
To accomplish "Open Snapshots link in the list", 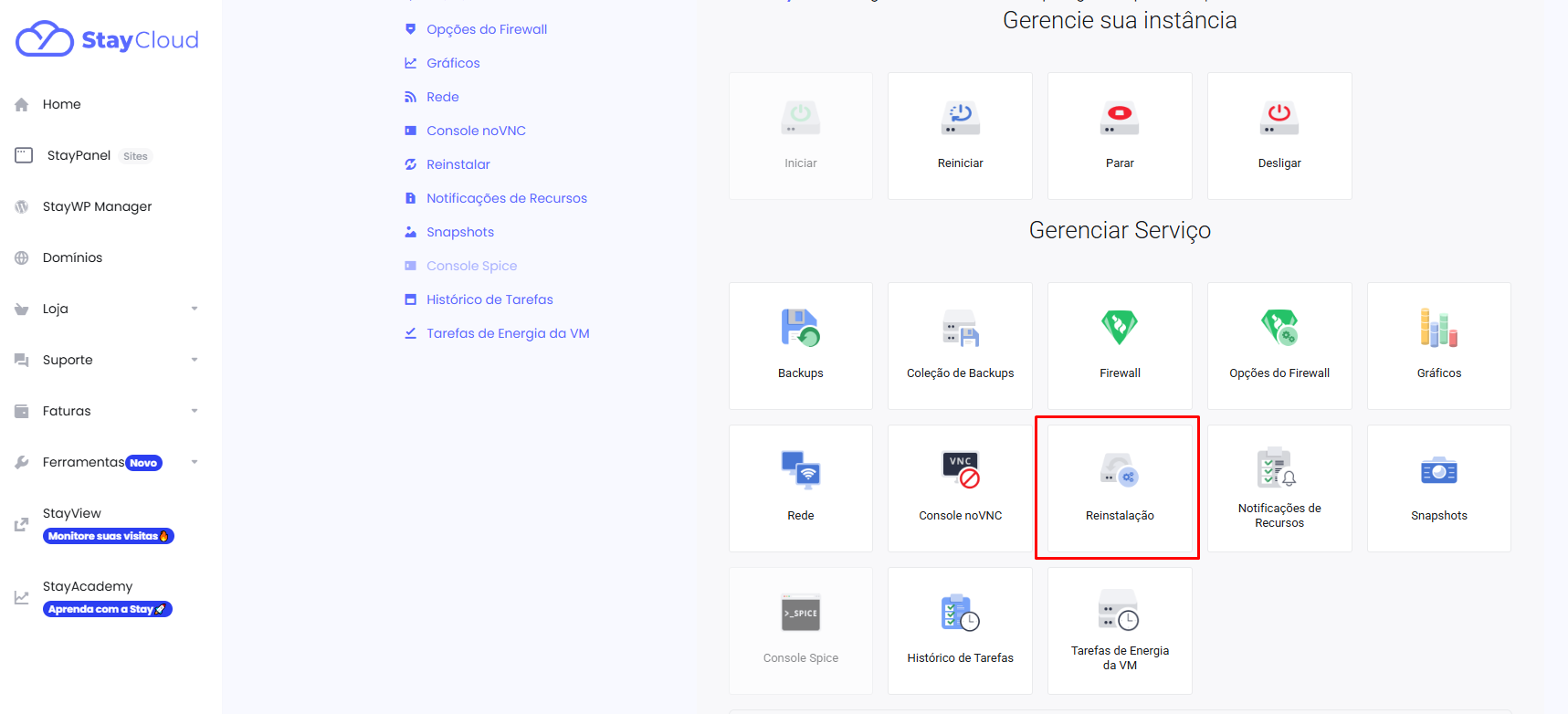I will [460, 232].
